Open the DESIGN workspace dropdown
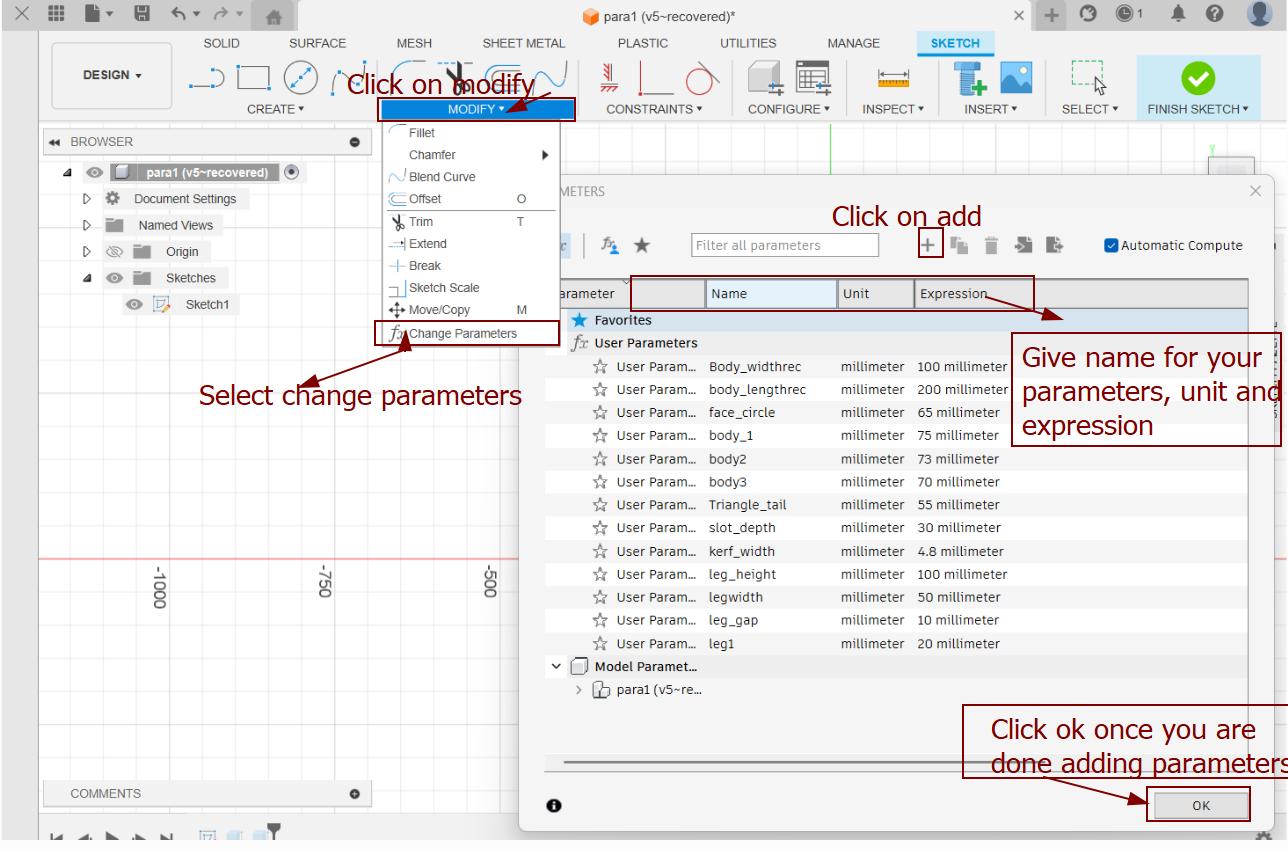The width and height of the screenshot is (1288, 851). click(x=112, y=75)
